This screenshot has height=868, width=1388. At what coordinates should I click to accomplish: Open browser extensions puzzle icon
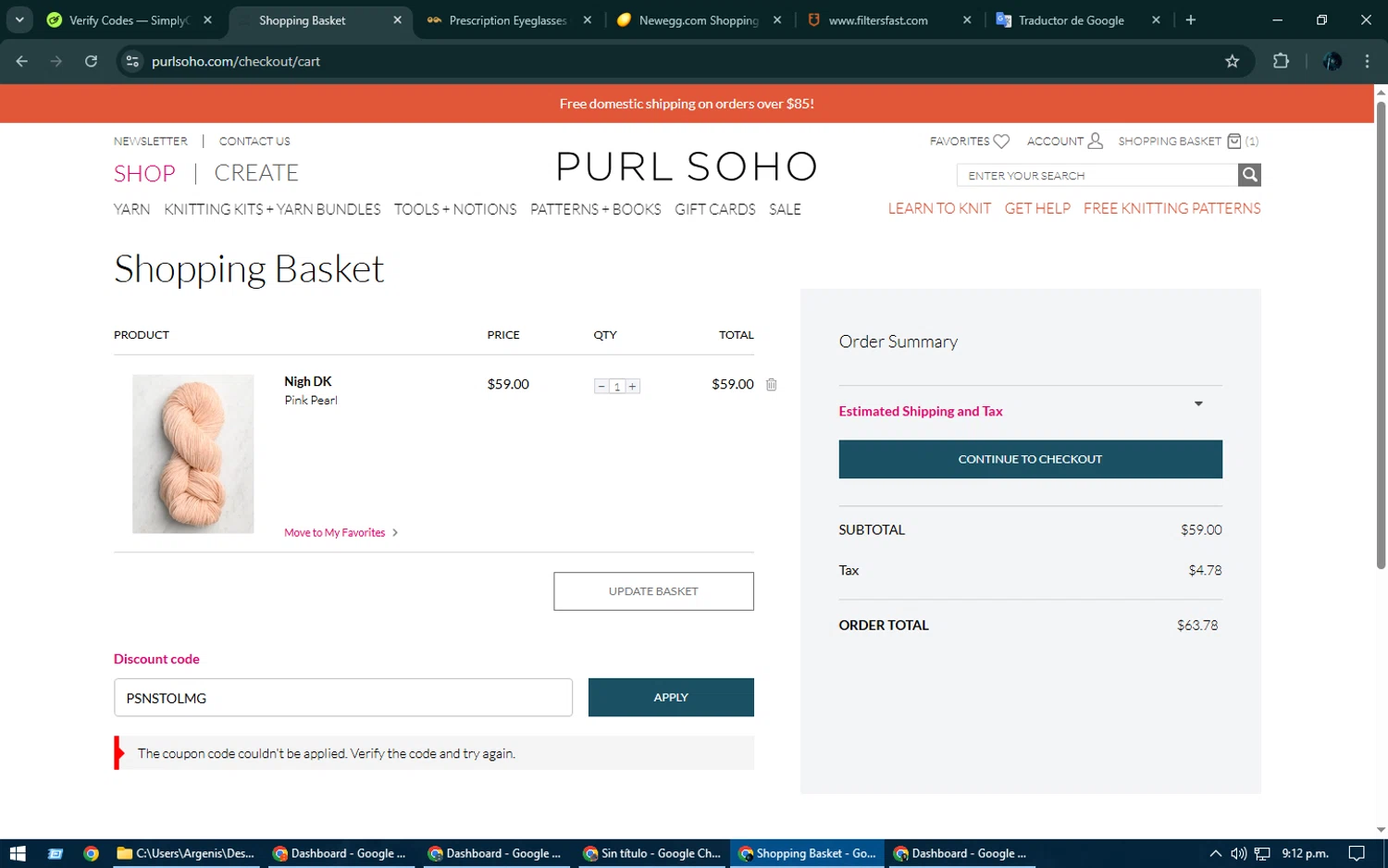point(1281,61)
